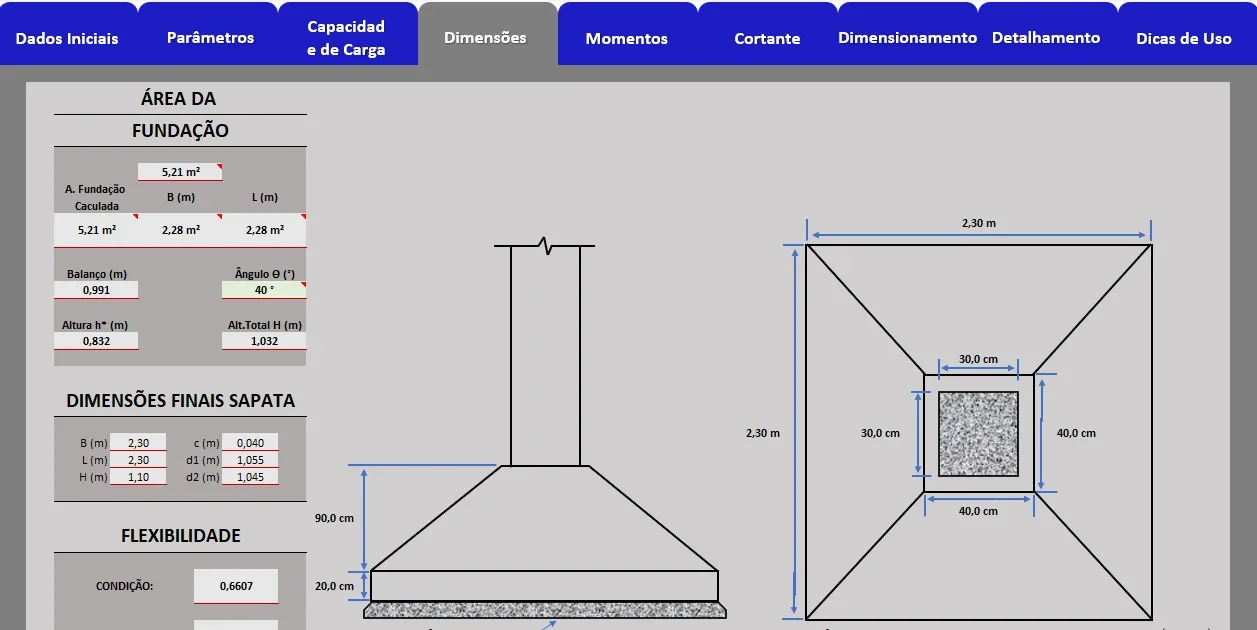
Task: Click 5,21 m² under A. Fundação Caculada
Action: click(x=96, y=230)
